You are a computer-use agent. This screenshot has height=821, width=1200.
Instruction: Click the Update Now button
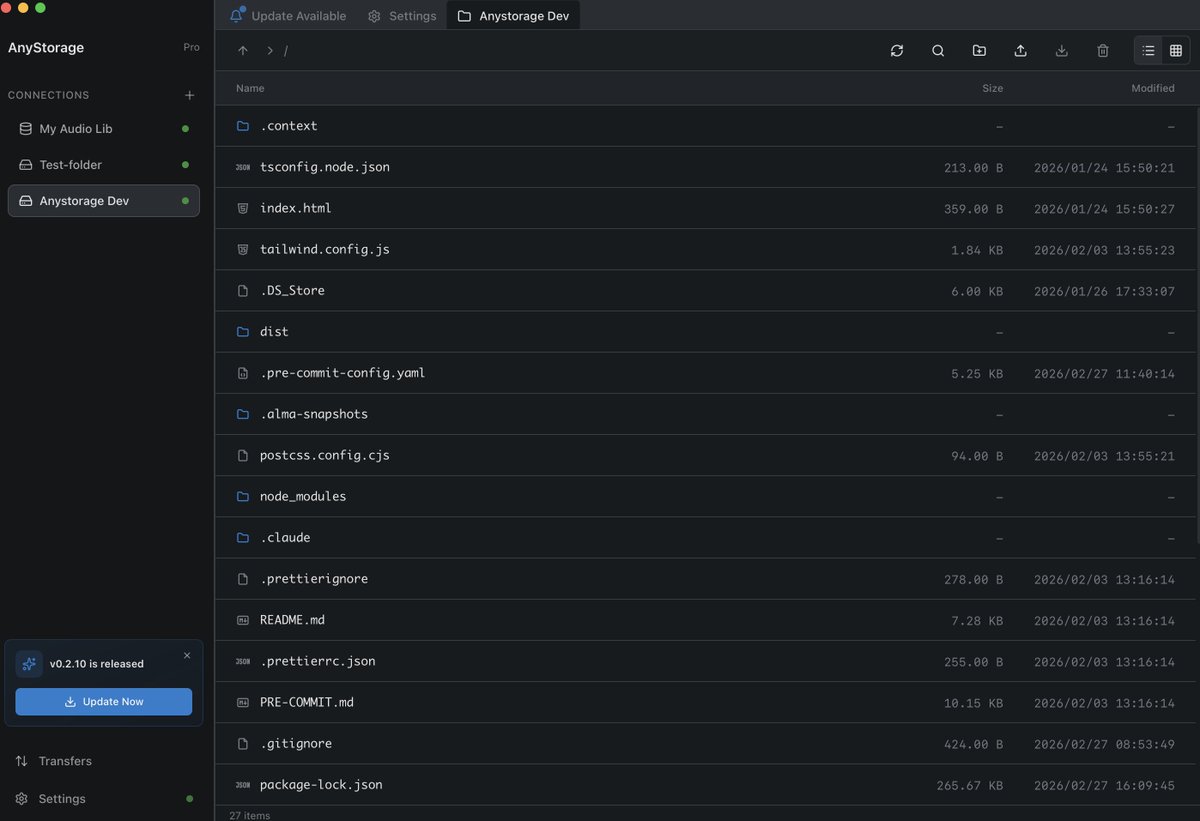pyautogui.click(x=104, y=702)
